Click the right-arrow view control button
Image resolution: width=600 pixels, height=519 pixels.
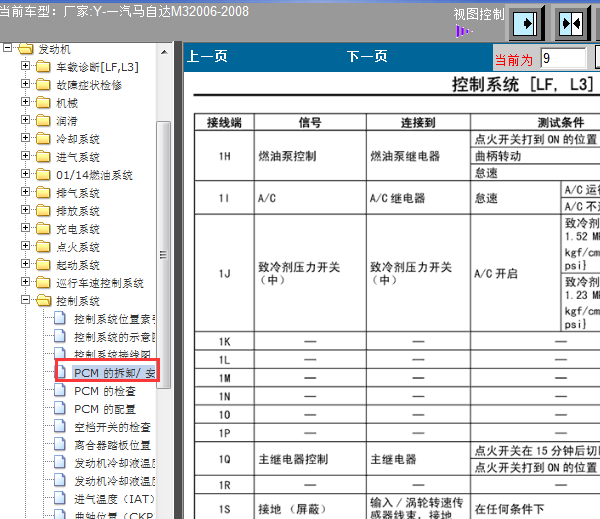[526, 23]
